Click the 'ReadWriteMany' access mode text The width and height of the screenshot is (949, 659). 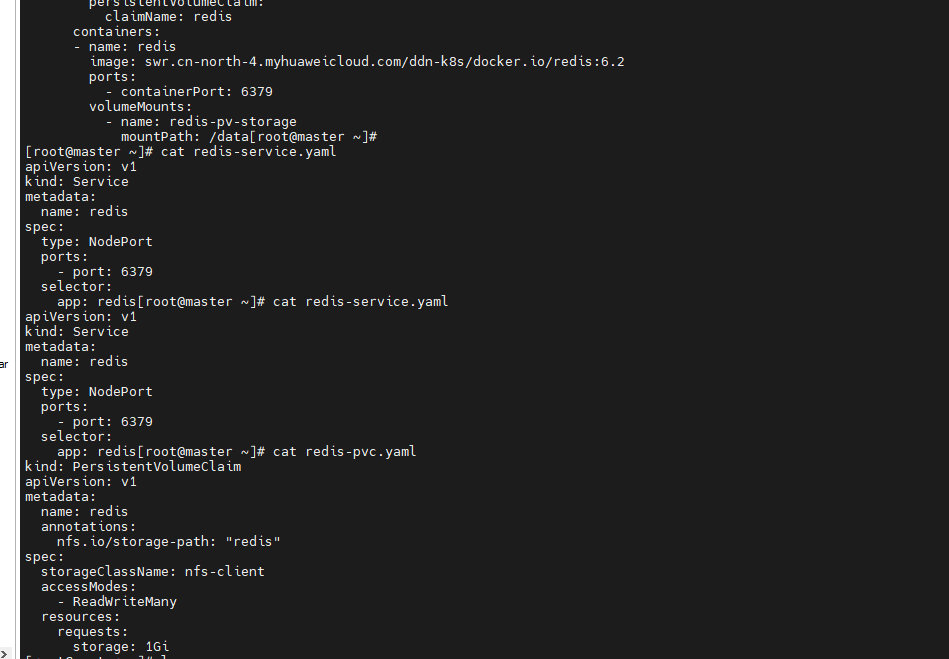[124, 601]
